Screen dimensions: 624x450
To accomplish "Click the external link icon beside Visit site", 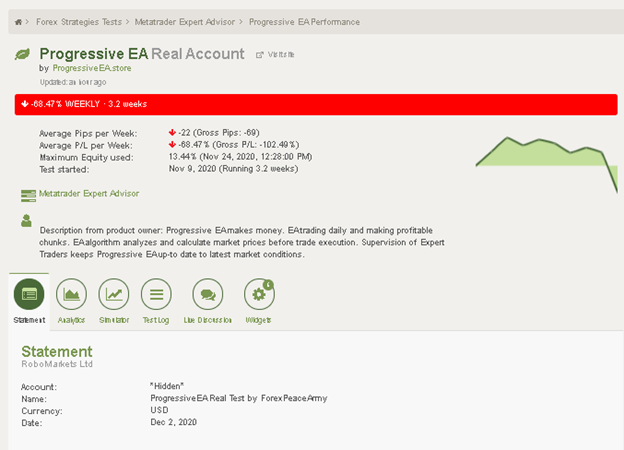I will click(x=259, y=55).
